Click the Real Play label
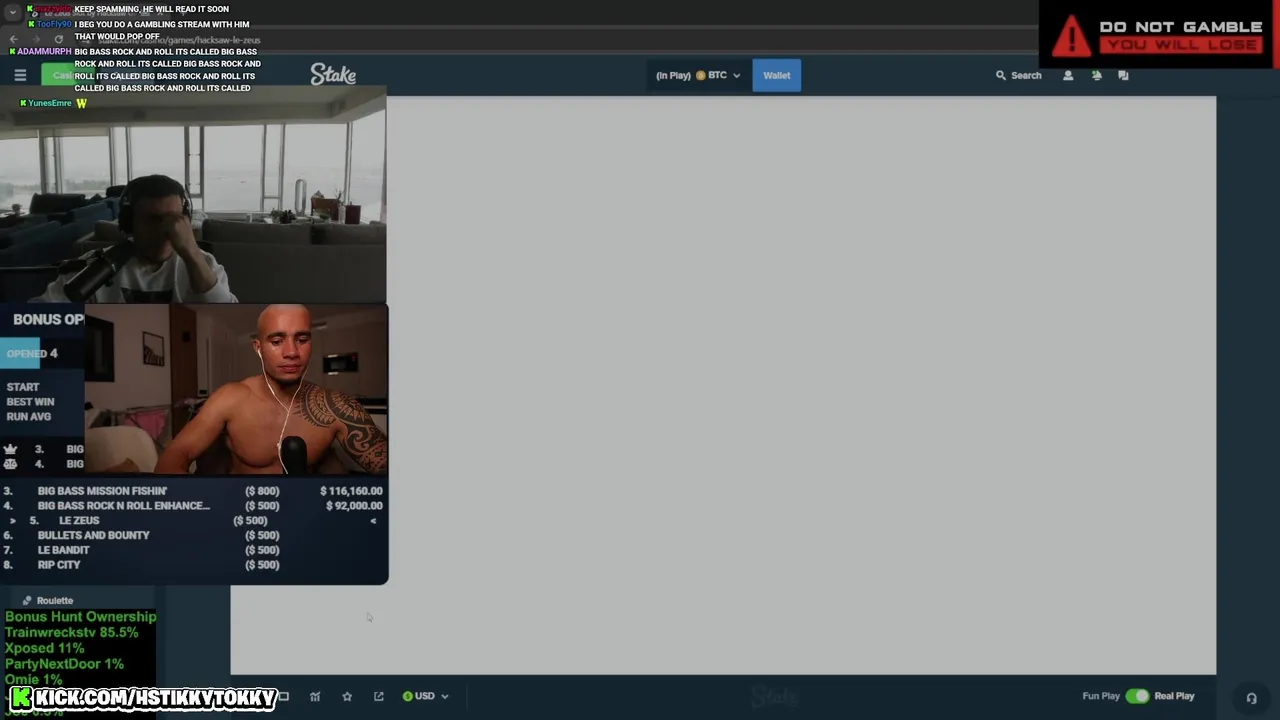The height and width of the screenshot is (720, 1280). point(1174,696)
